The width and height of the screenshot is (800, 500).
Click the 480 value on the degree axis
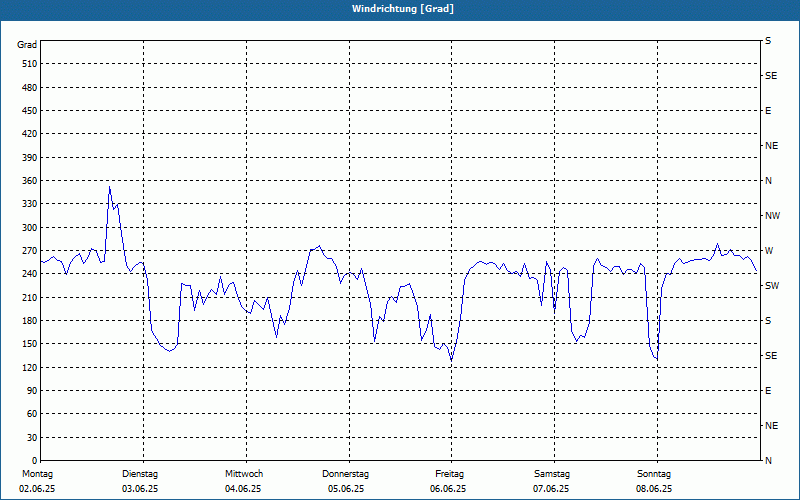click(x=30, y=88)
